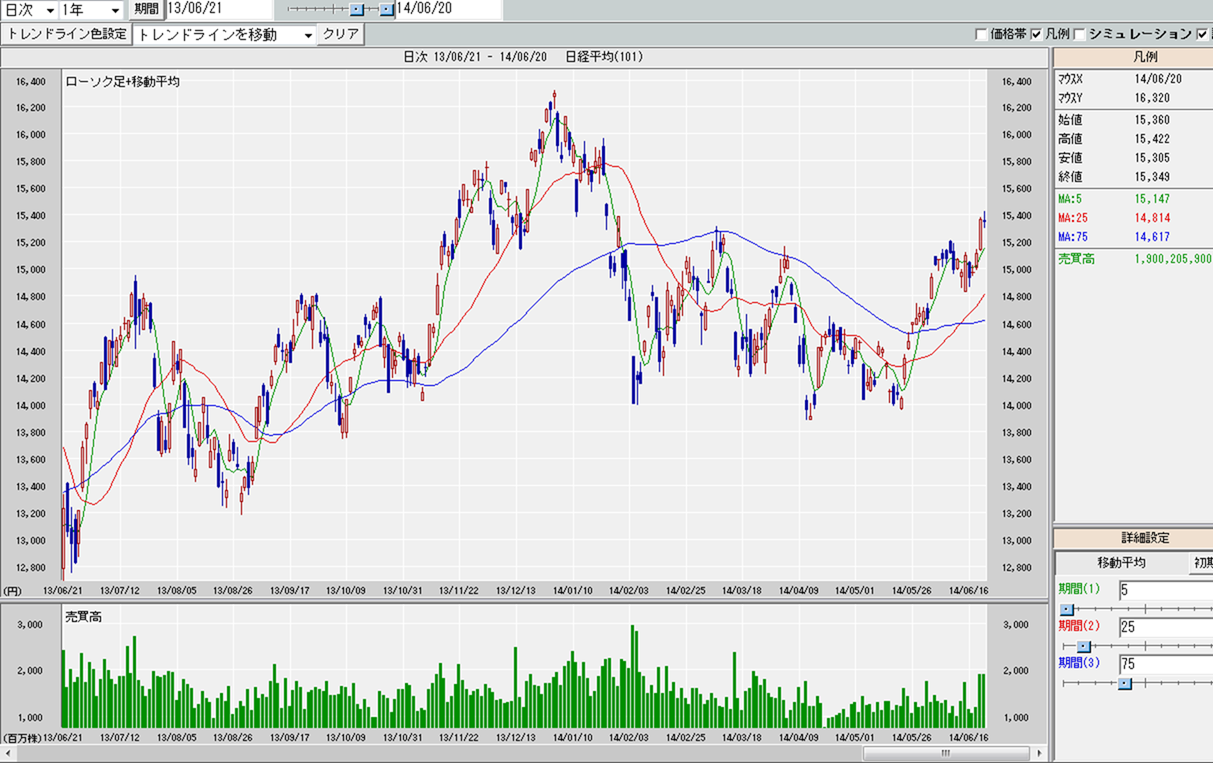
Task: Click the horizontal scrollbar right arrow
Action: (x=1040, y=753)
